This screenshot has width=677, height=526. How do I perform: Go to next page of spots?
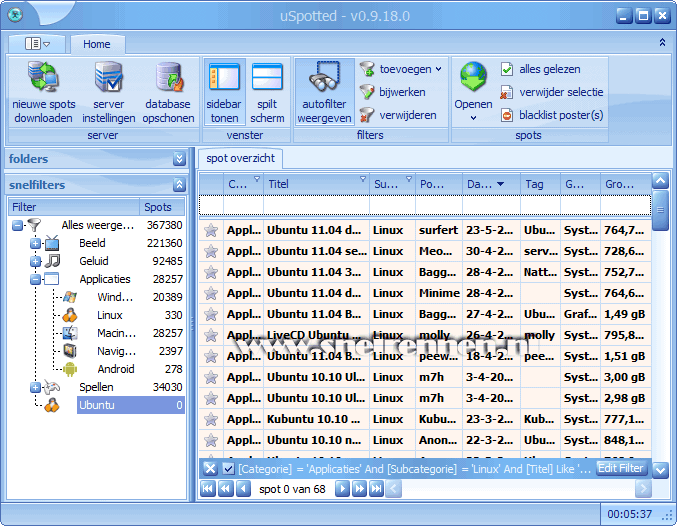click(359, 489)
